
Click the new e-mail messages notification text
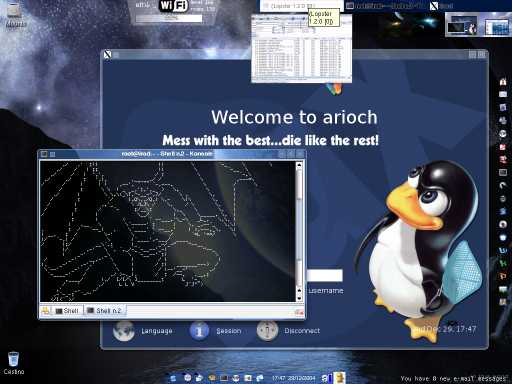[453, 378]
